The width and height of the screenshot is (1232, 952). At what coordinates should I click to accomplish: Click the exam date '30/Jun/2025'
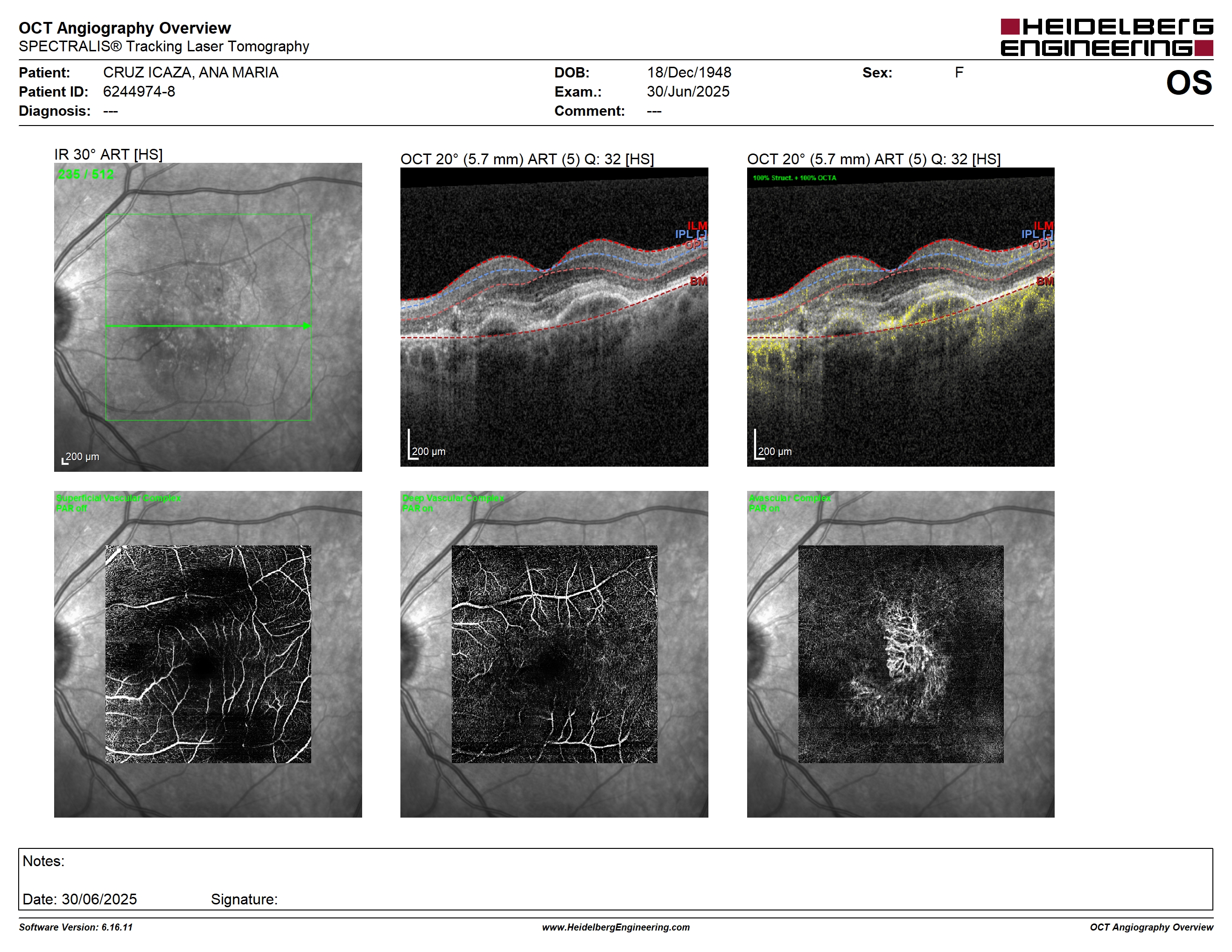coord(688,91)
